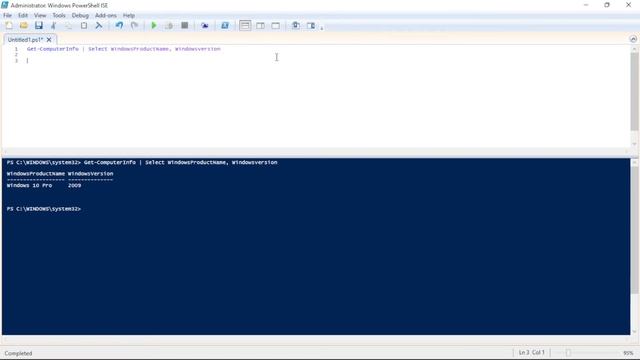
Task: Copy selection with the Copy icon
Action: click(x=69, y=25)
